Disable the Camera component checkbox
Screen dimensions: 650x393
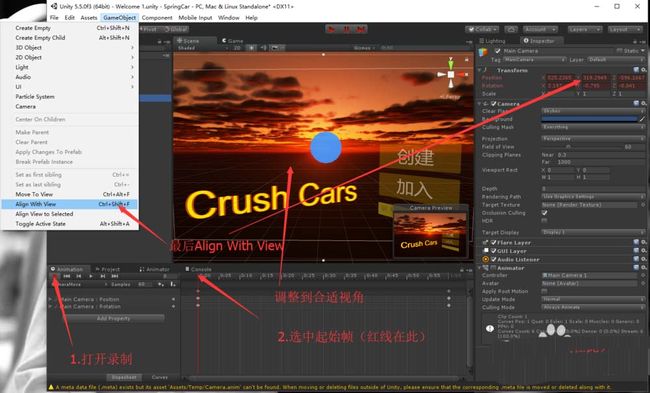494,104
